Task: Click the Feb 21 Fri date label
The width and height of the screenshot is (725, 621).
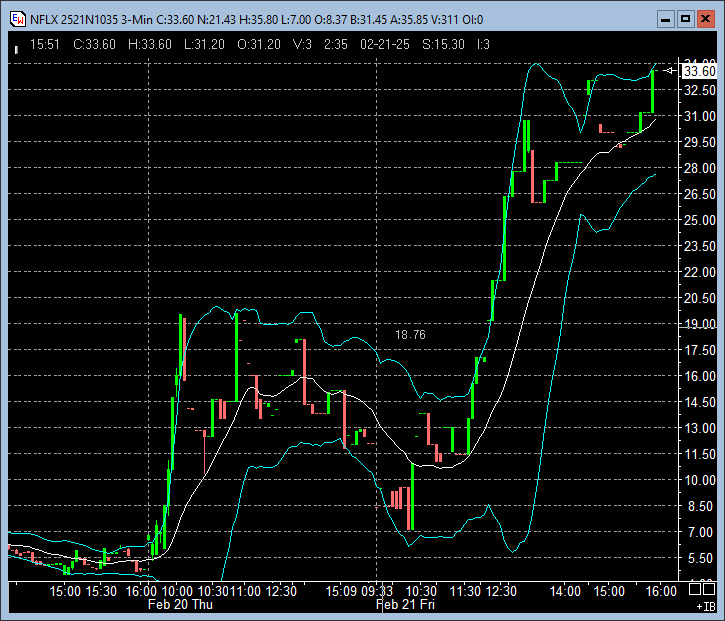Action: tap(406, 605)
